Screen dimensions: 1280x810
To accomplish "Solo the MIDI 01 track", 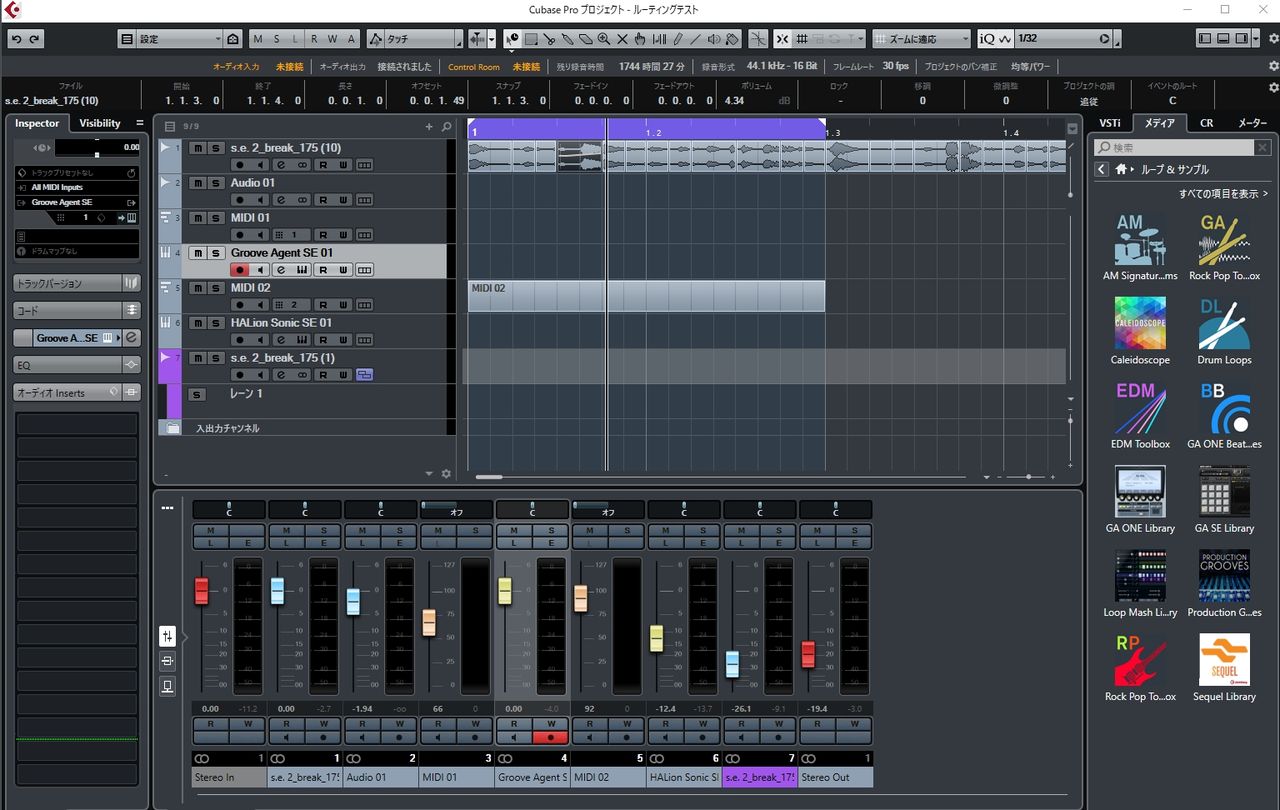I will pos(215,218).
